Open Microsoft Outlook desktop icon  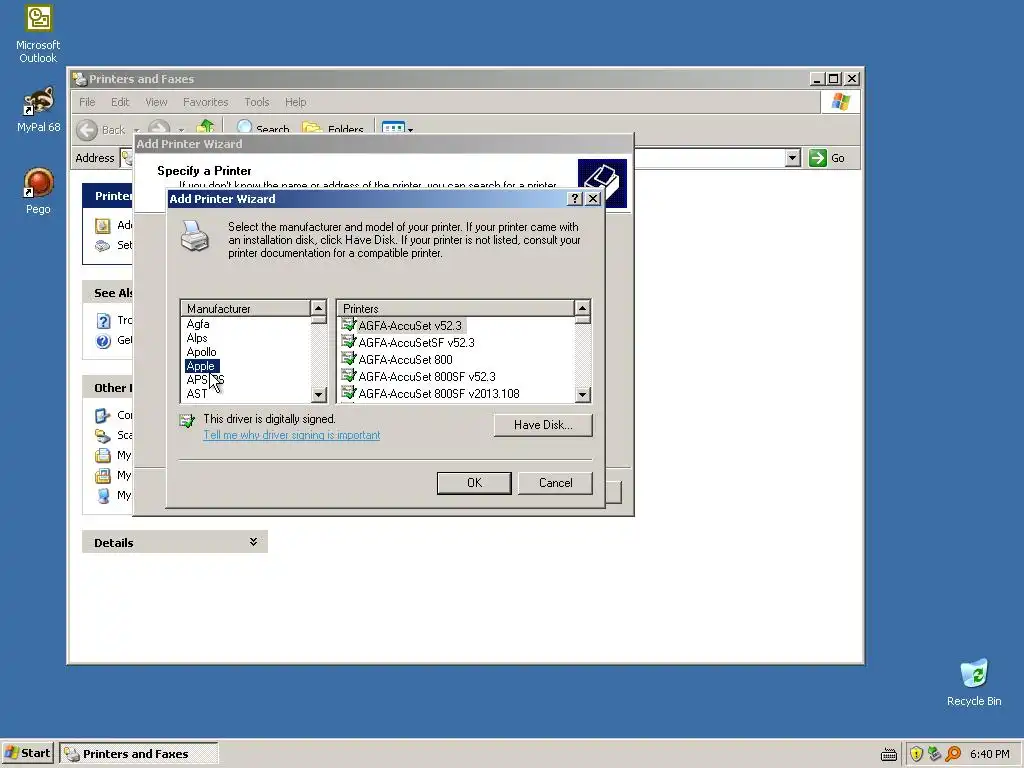click(38, 34)
